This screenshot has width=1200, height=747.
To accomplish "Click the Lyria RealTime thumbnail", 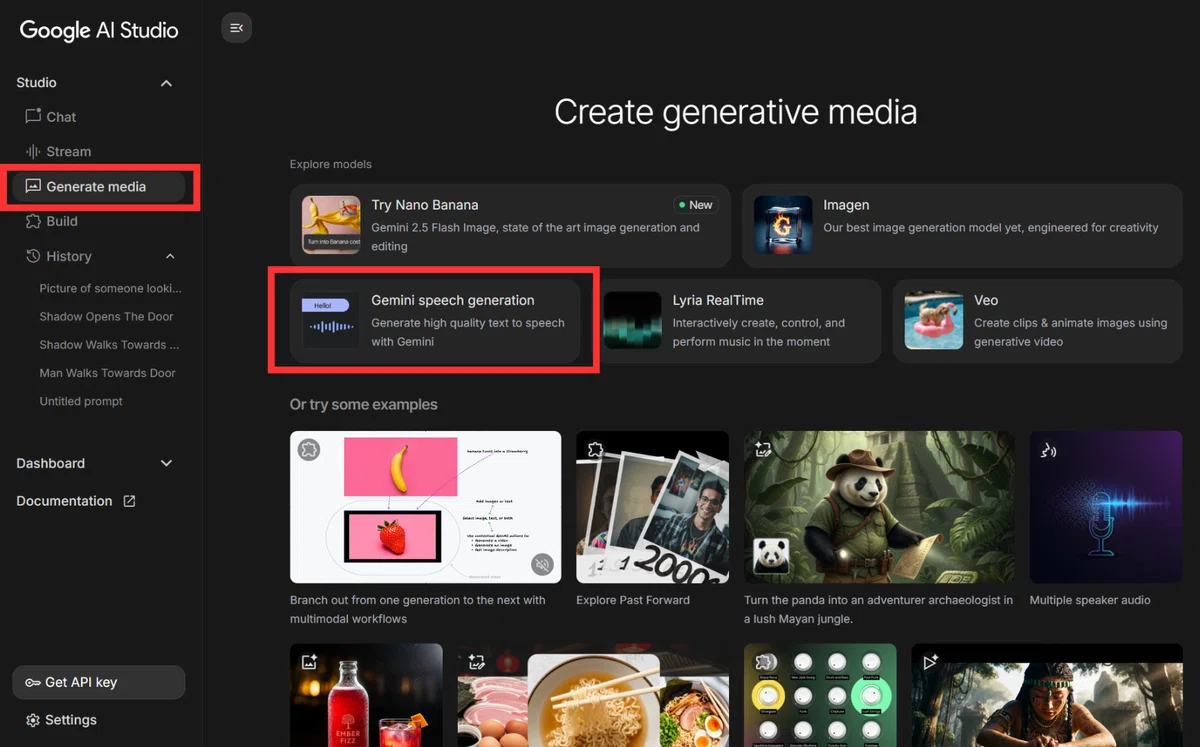I will [x=632, y=320].
